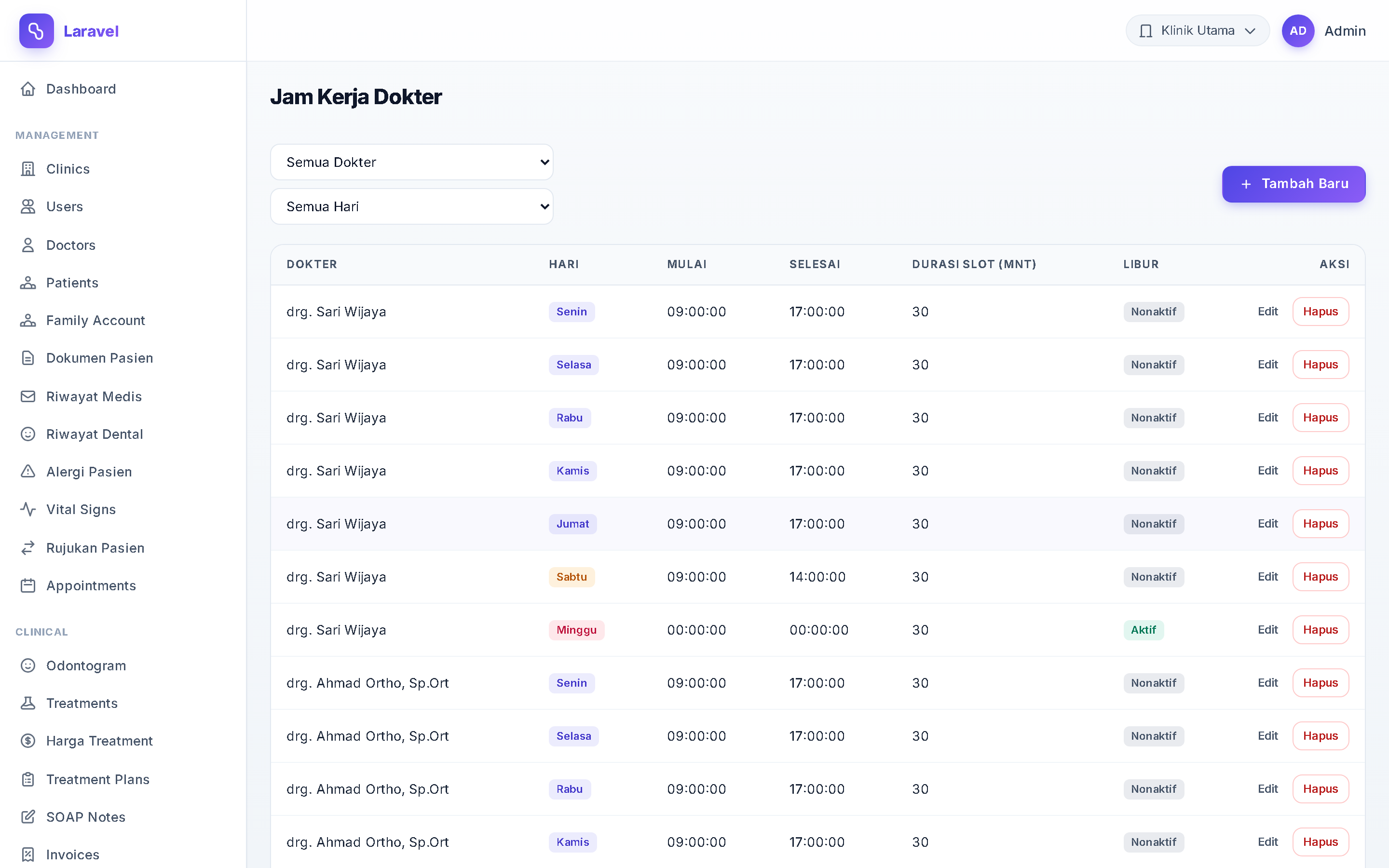
Task: Click Hapus for Sari Wijaya Minggu row
Action: 1320,630
